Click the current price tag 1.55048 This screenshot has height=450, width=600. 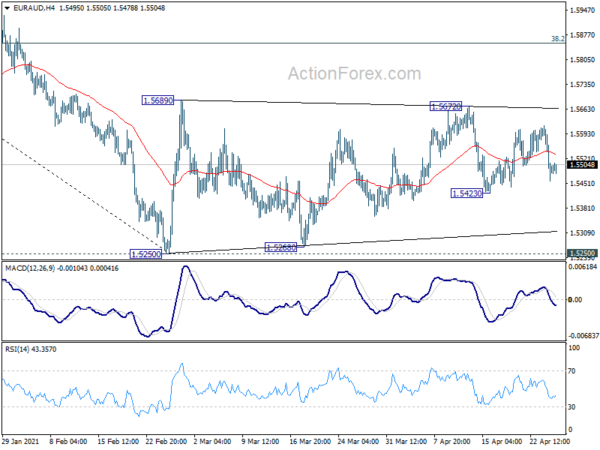coord(582,165)
